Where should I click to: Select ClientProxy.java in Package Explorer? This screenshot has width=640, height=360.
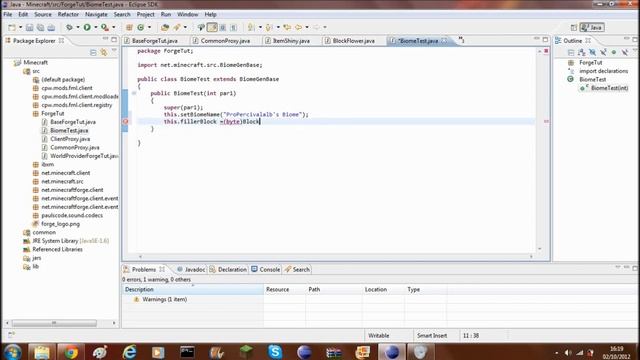point(70,139)
